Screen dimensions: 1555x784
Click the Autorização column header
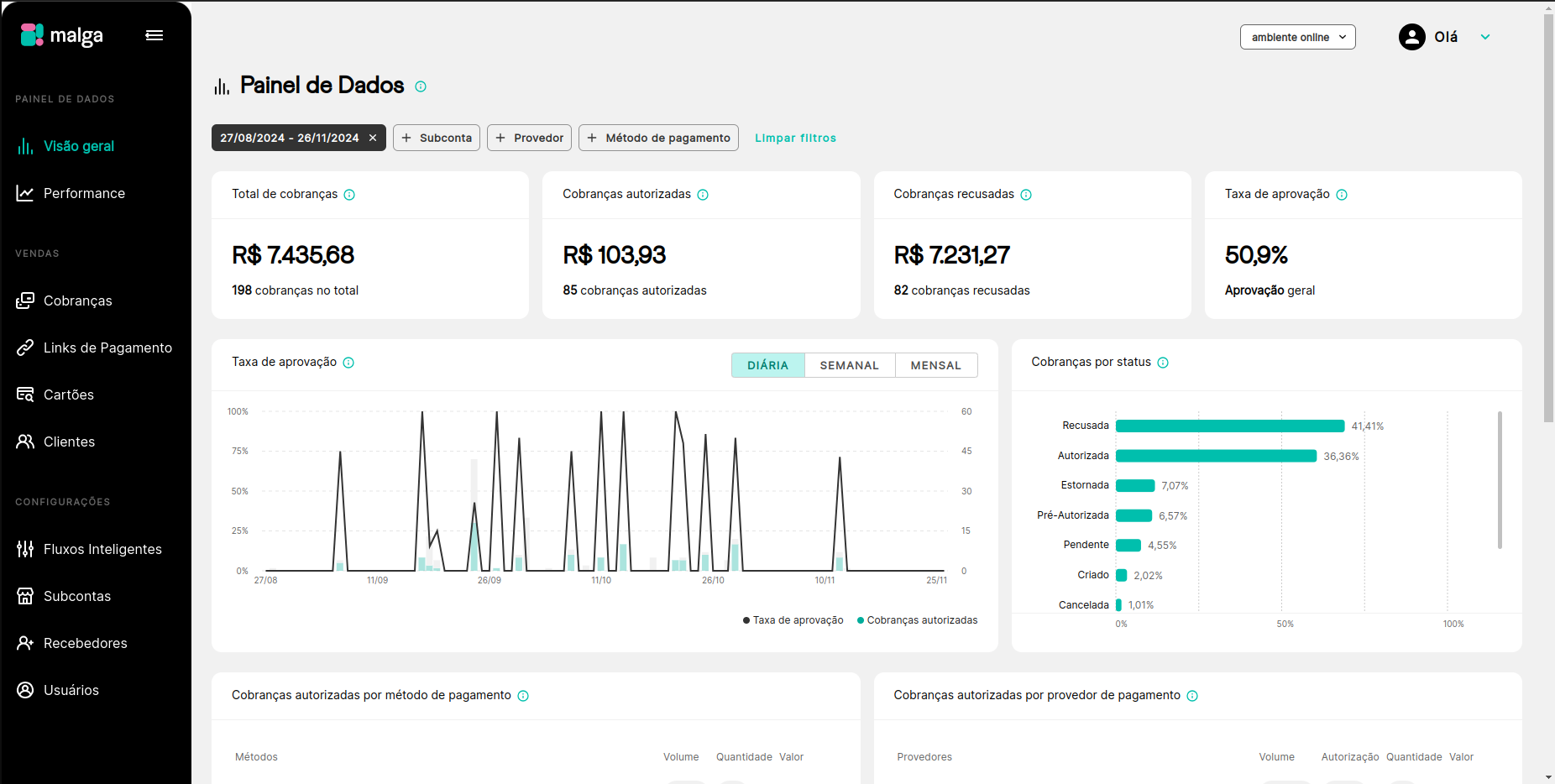pyautogui.click(x=1350, y=757)
